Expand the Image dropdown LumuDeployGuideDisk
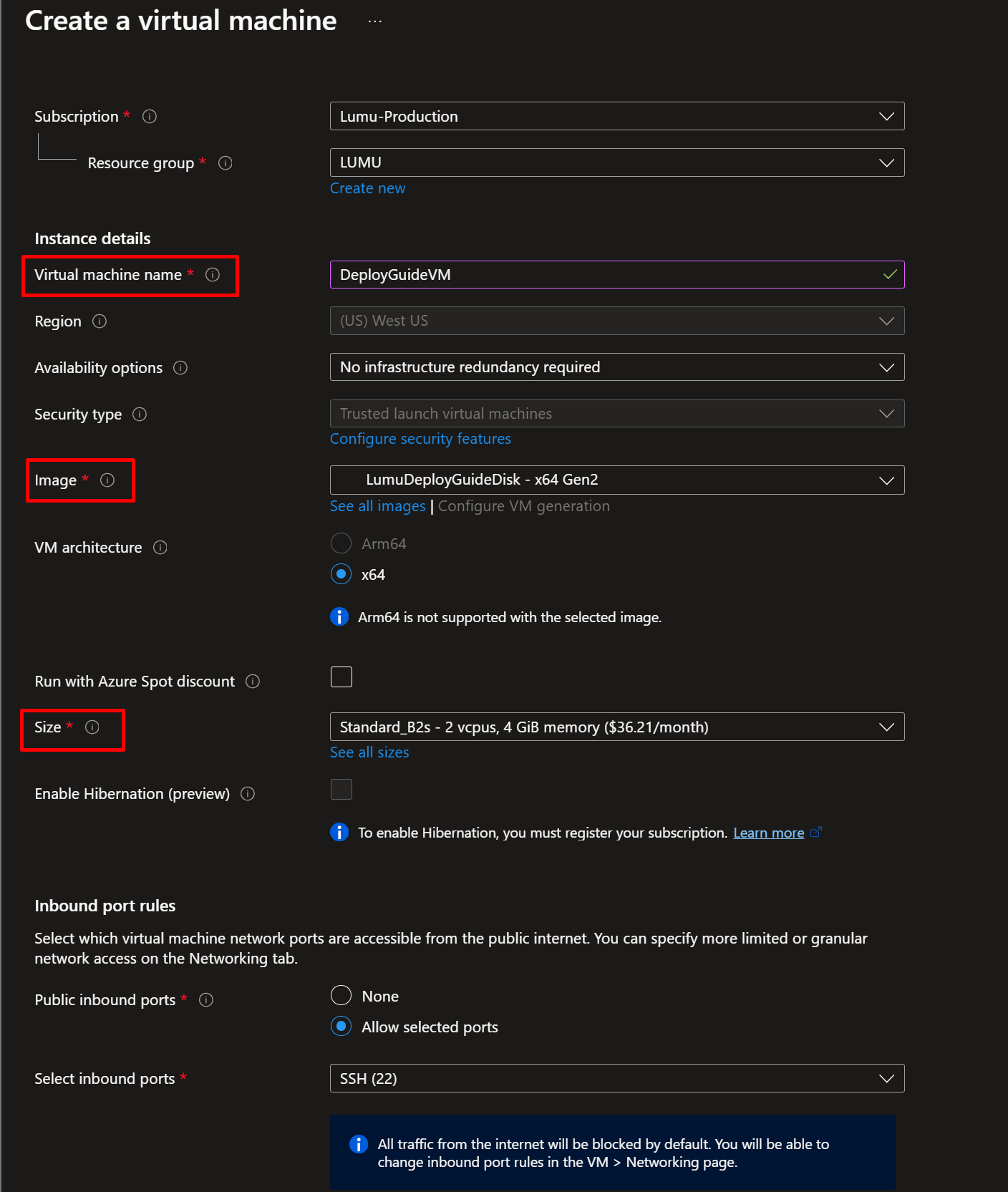 [616, 480]
